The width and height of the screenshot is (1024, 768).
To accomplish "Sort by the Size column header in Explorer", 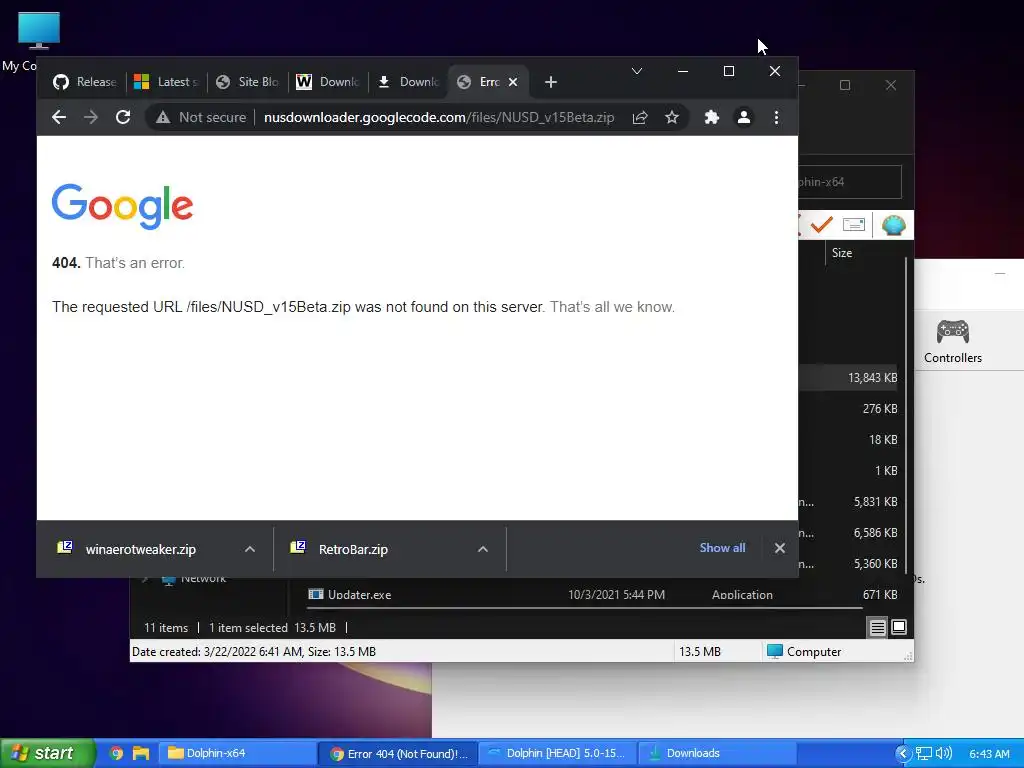I will (x=842, y=253).
